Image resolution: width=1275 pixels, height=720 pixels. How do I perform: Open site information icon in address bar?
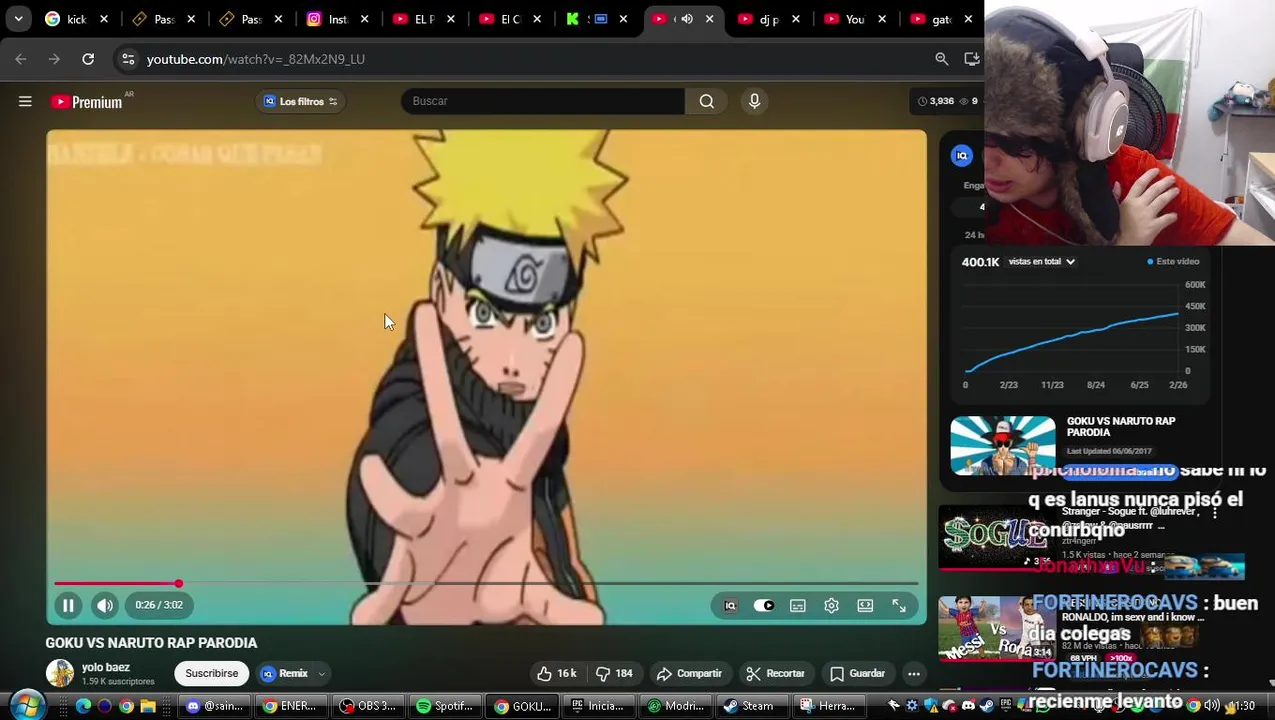128,59
